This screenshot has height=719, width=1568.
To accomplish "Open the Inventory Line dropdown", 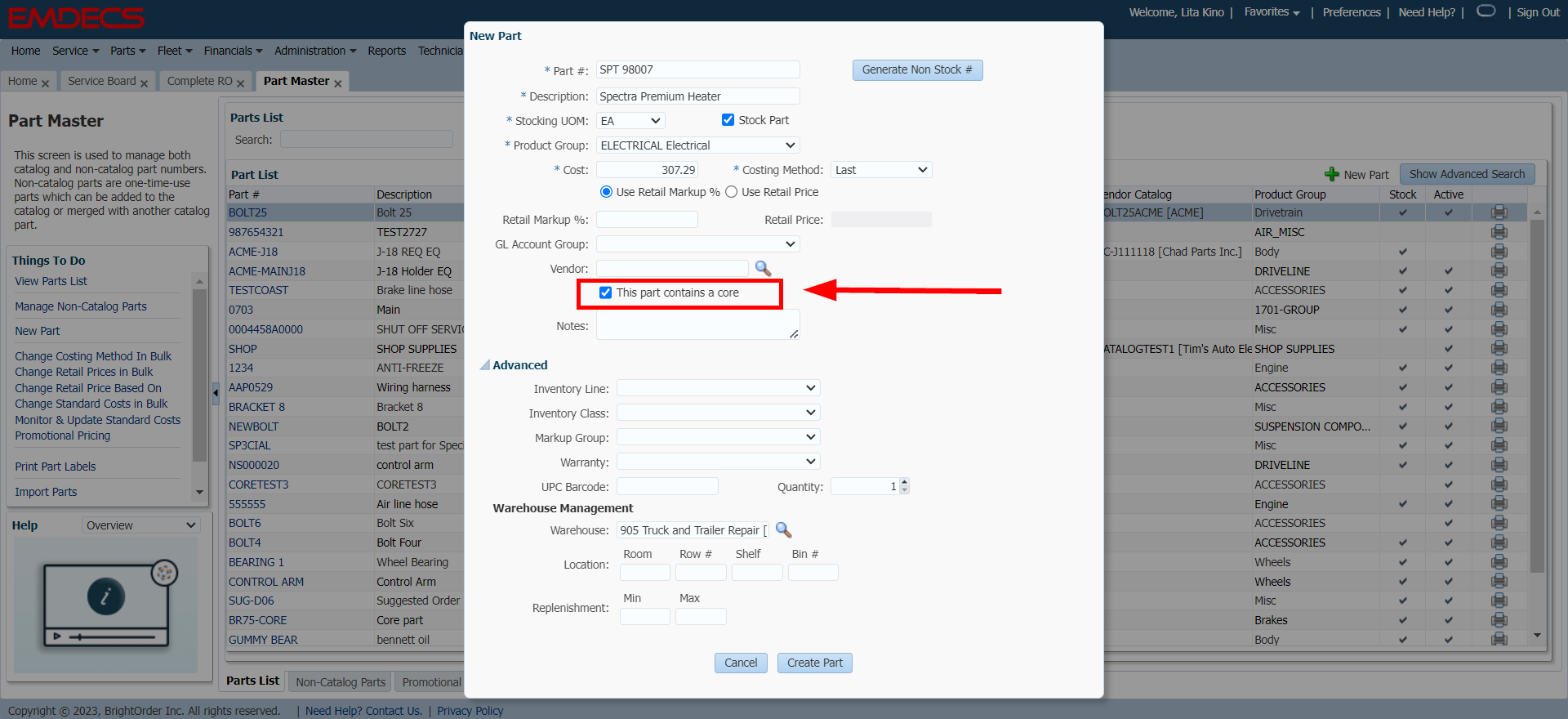I will (718, 388).
